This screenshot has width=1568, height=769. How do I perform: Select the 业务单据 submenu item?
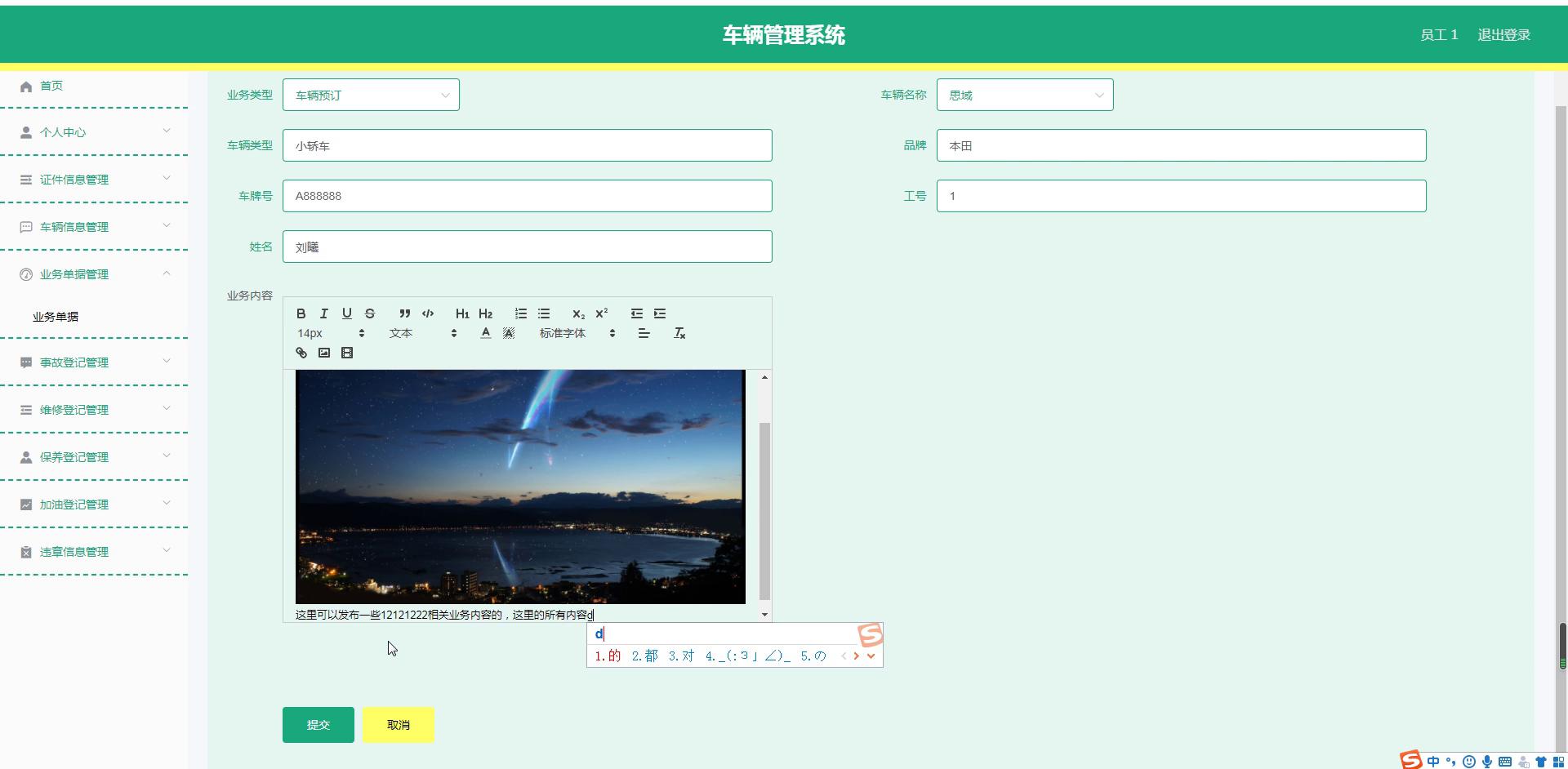pos(56,317)
